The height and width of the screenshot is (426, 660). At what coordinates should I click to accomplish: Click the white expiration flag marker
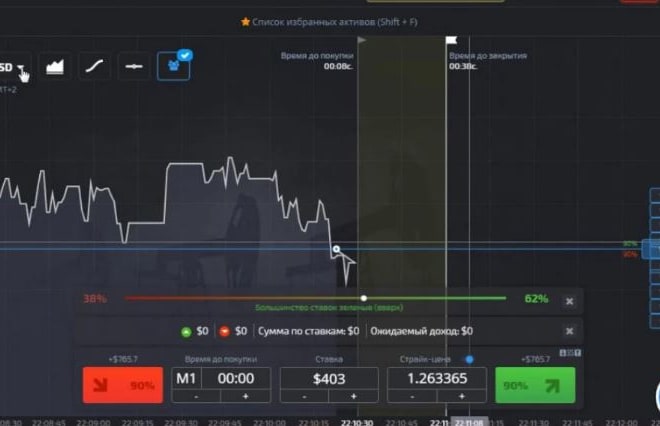point(451,40)
